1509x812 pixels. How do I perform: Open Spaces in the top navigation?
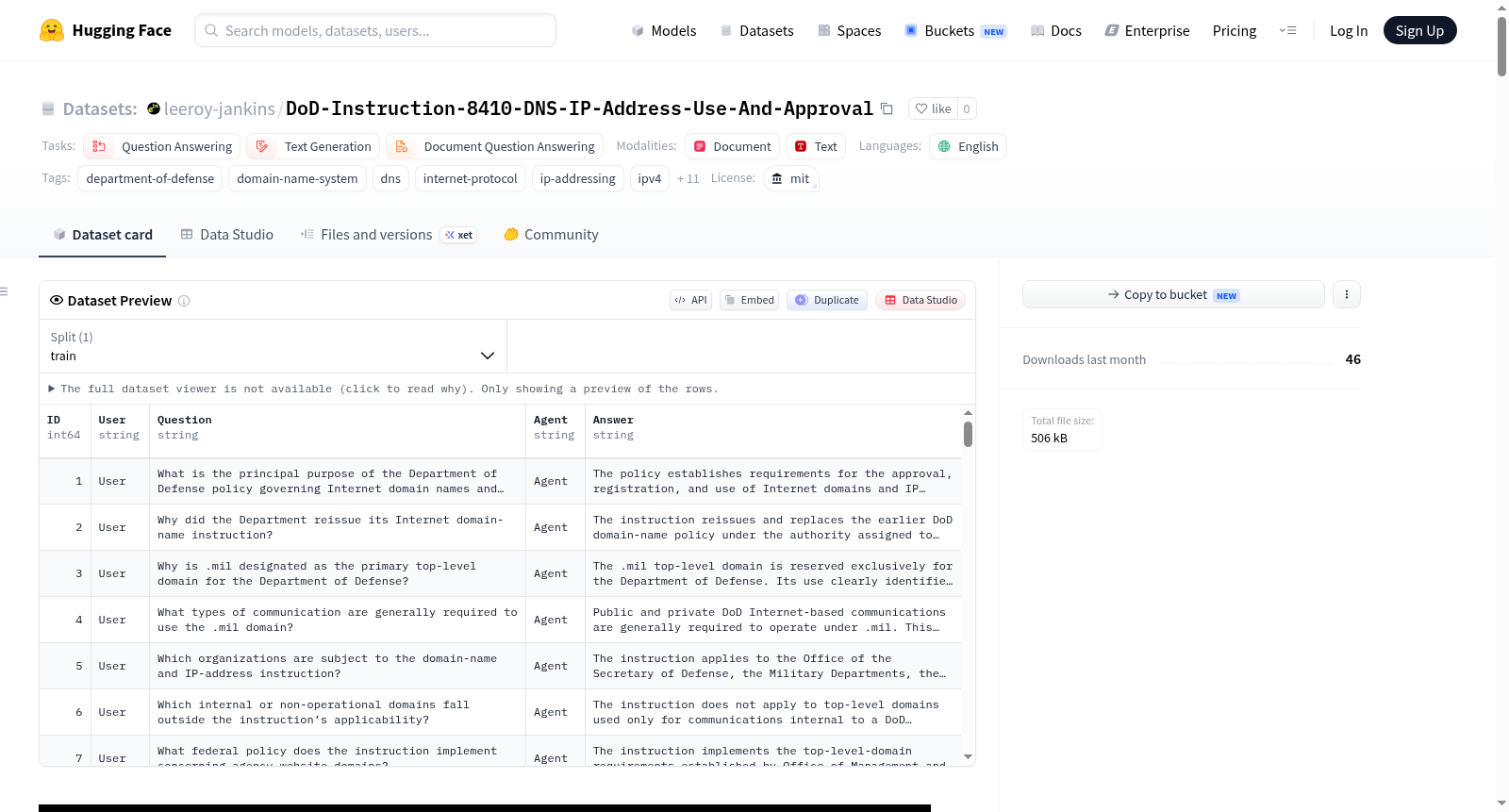point(850,30)
